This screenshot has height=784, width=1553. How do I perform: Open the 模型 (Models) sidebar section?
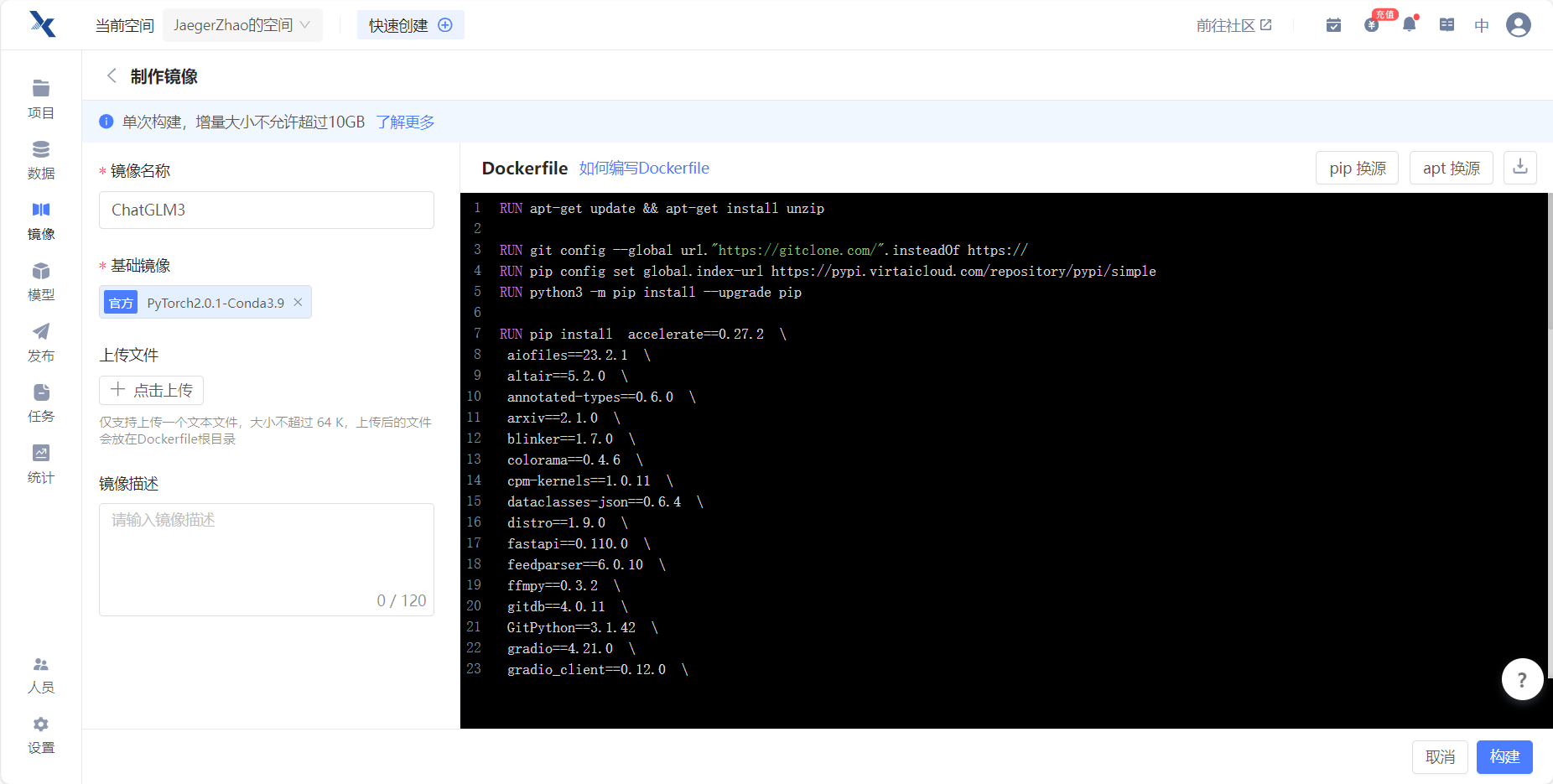(x=40, y=282)
